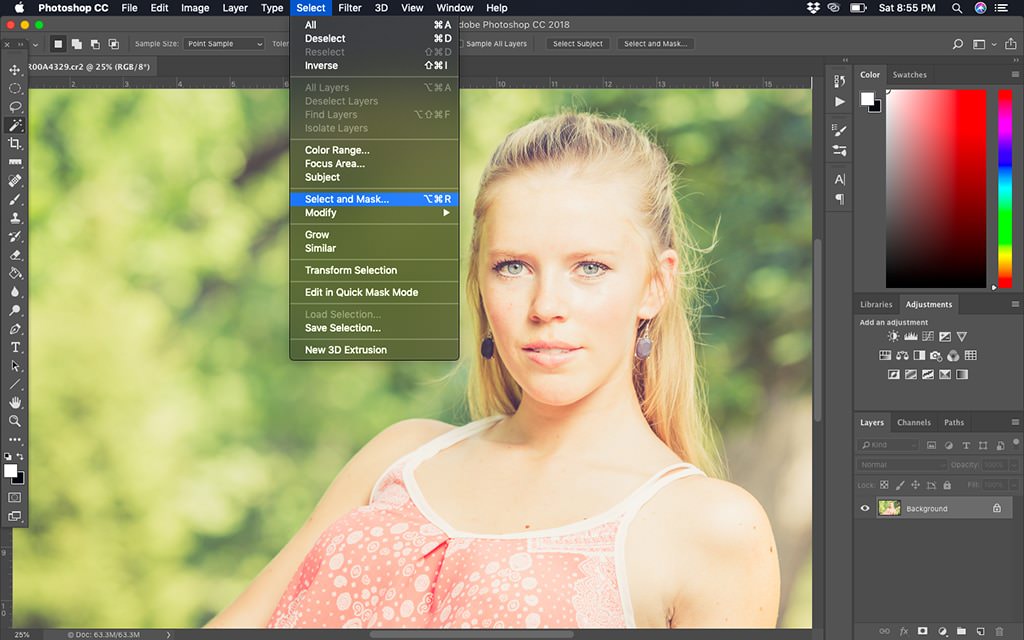Screen dimensions: 1024x640
Task: Select the Paint Bucket tool
Action: click(x=15, y=273)
